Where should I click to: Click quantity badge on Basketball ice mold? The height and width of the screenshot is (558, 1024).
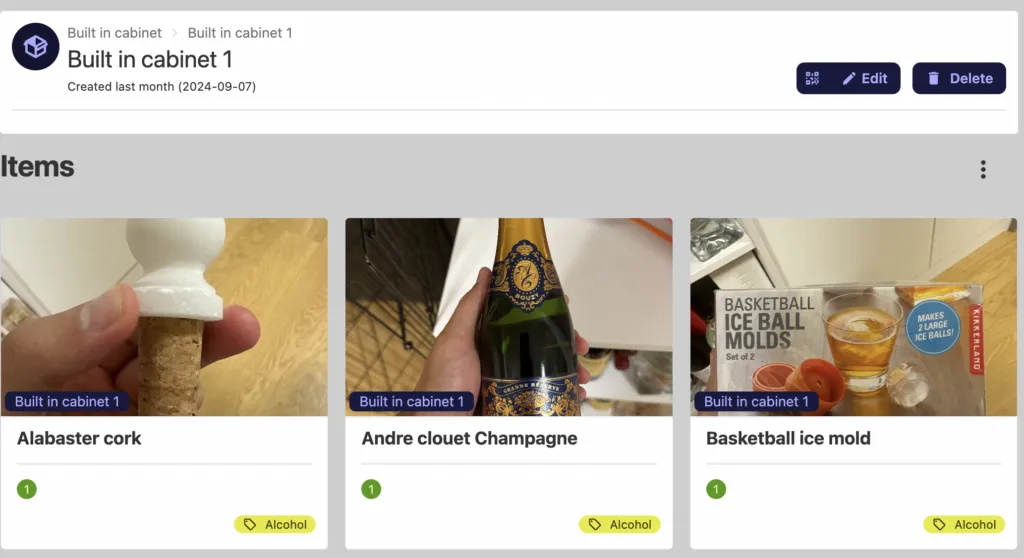tap(716, 490)
